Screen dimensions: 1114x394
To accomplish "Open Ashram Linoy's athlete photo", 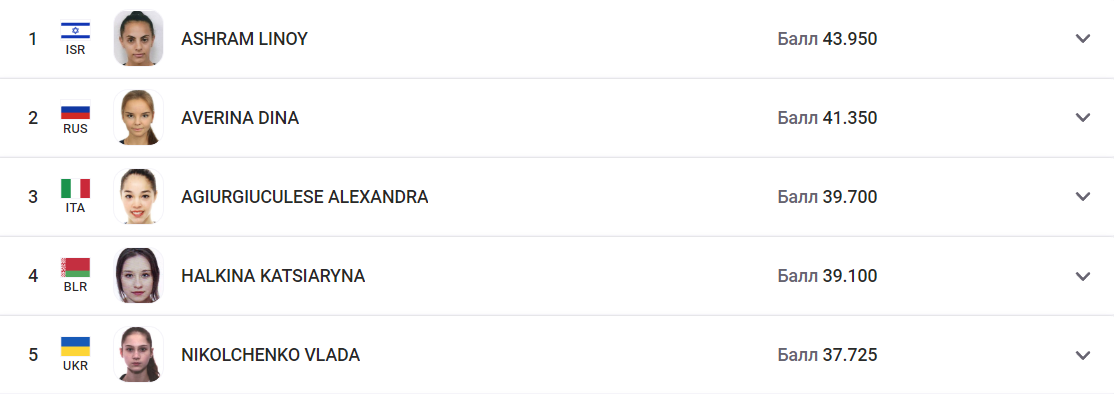I will click(x=139, y=38).
